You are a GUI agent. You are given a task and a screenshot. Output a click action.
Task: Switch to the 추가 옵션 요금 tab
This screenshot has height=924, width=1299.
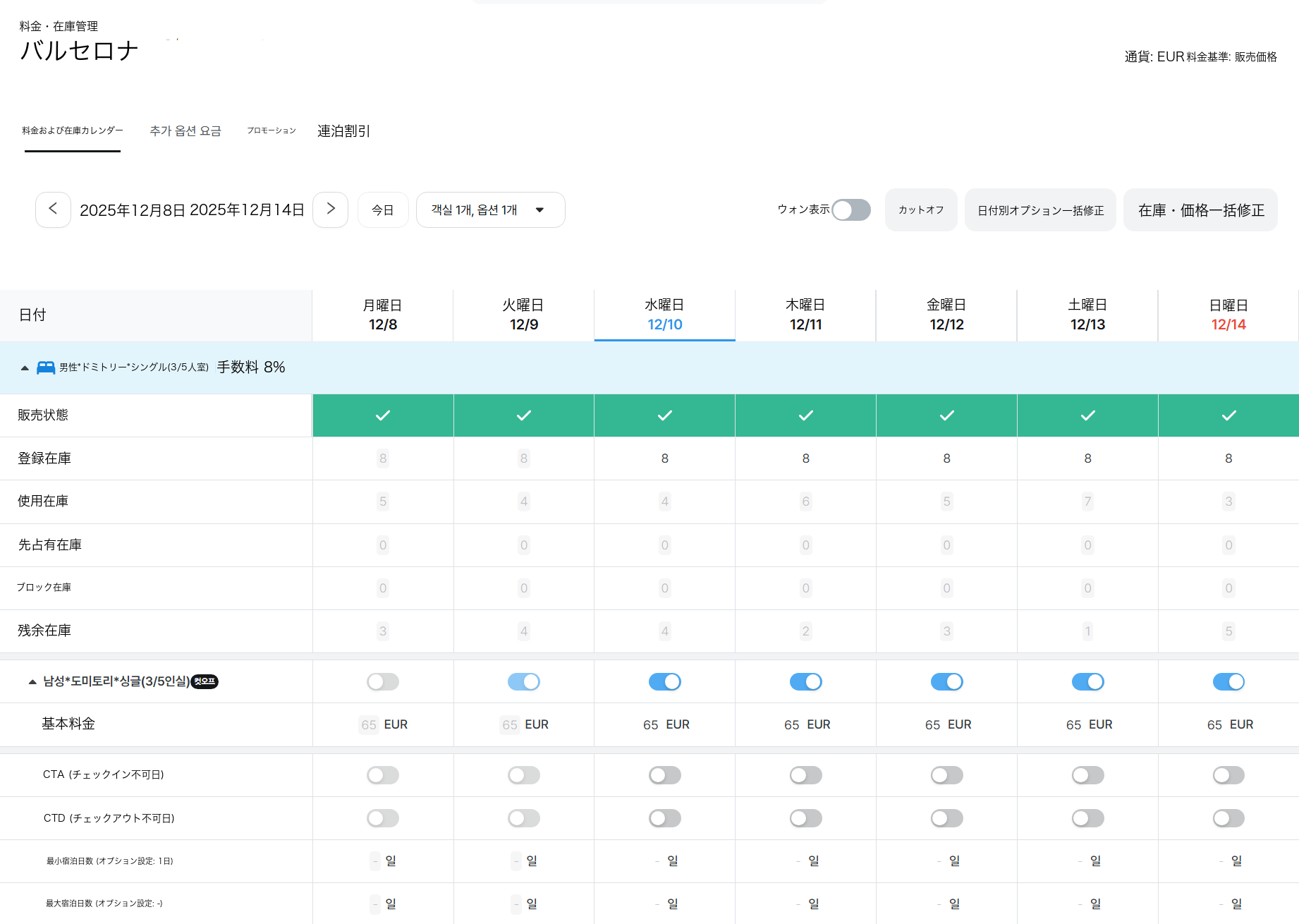point(185,130)
